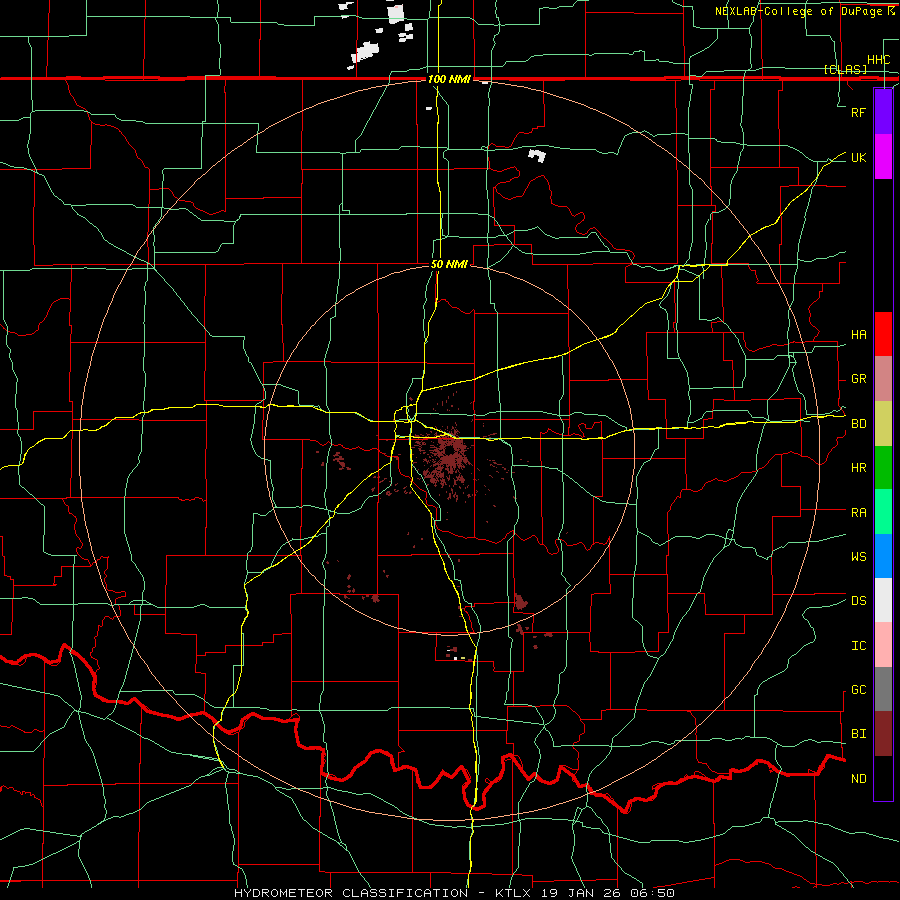The image size is (900, 900).
Task: Click the dark green HR legend swatch
Action: pos(883,468)
